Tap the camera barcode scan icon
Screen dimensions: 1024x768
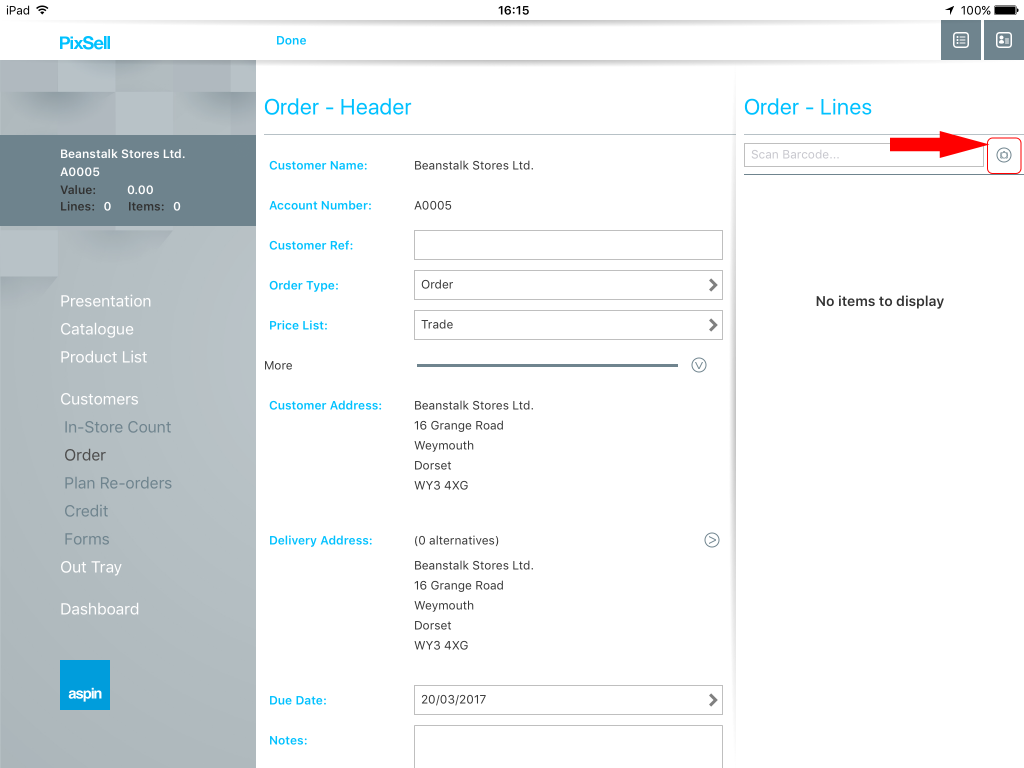[1004, 155]
